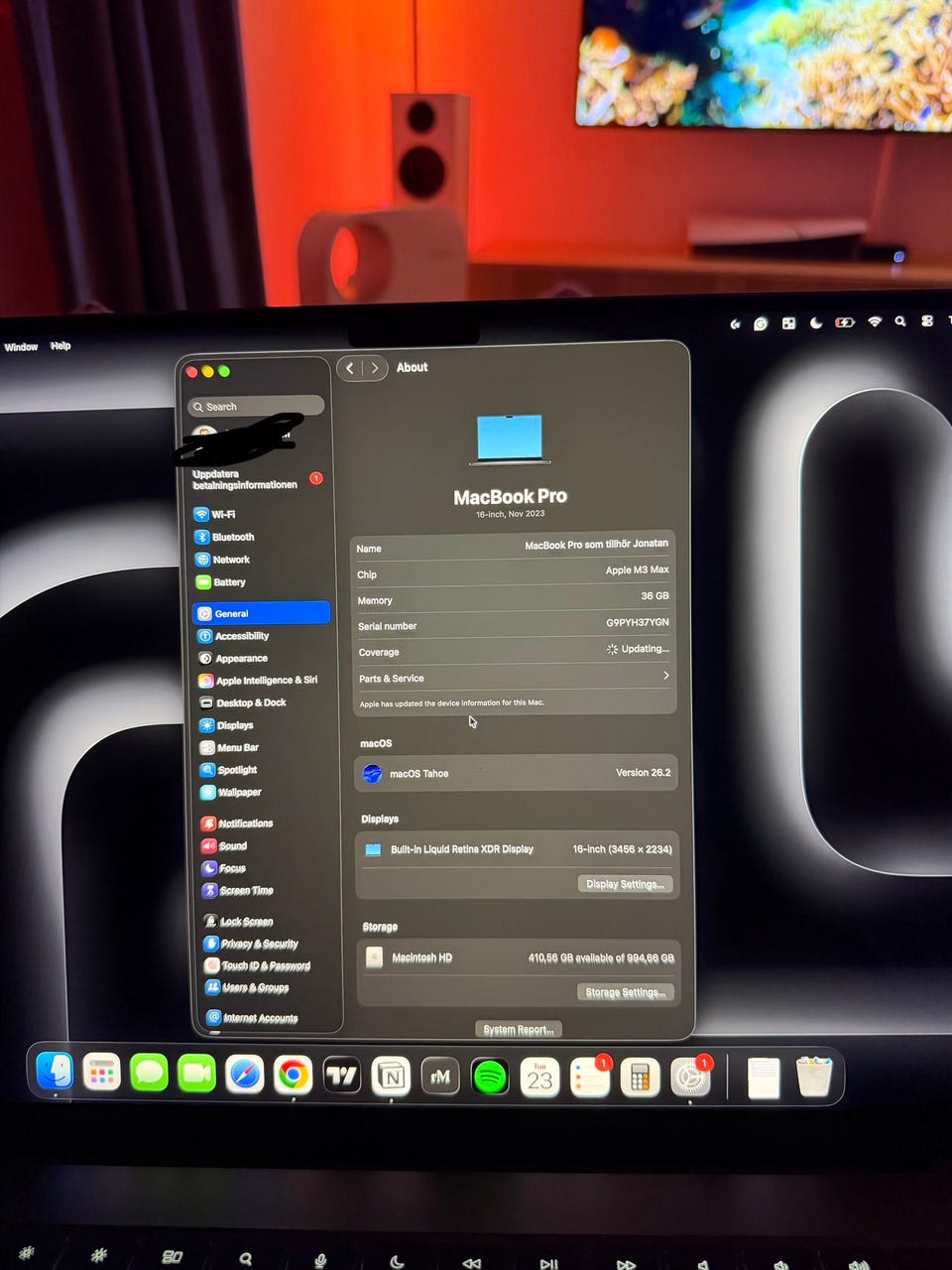
Task: Click Uppdatera betalningsinformationen notice
Action: (x=256, y=479)
